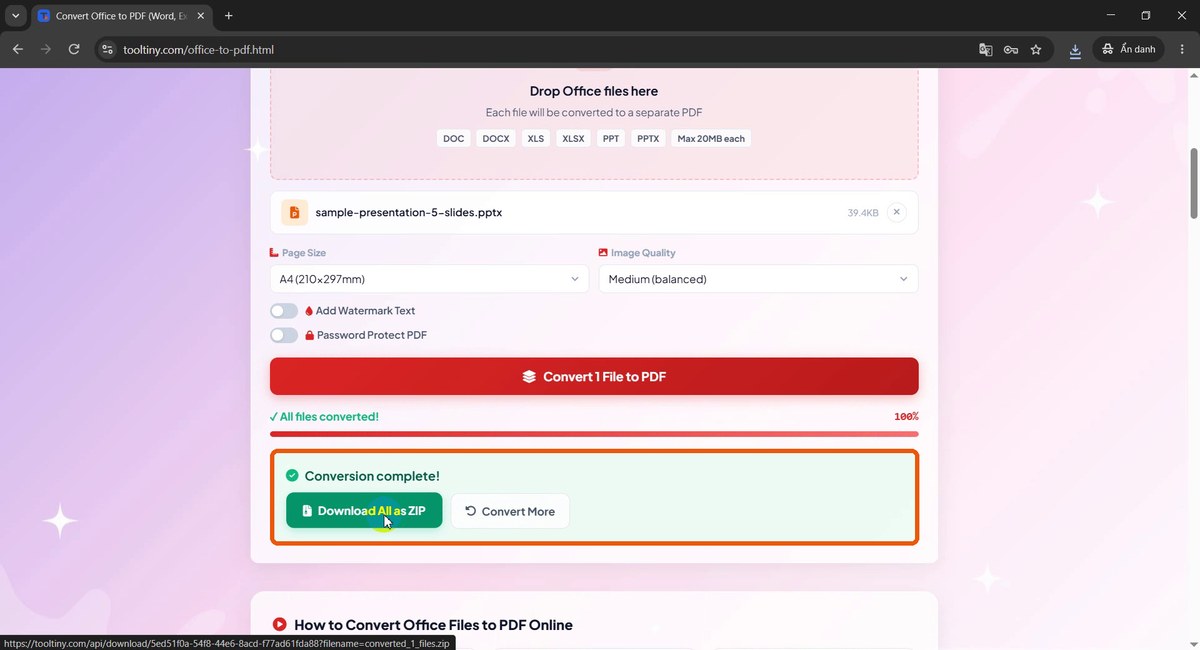
Task: Click the 39.4KB file size text
Action: tap(862, 213)
